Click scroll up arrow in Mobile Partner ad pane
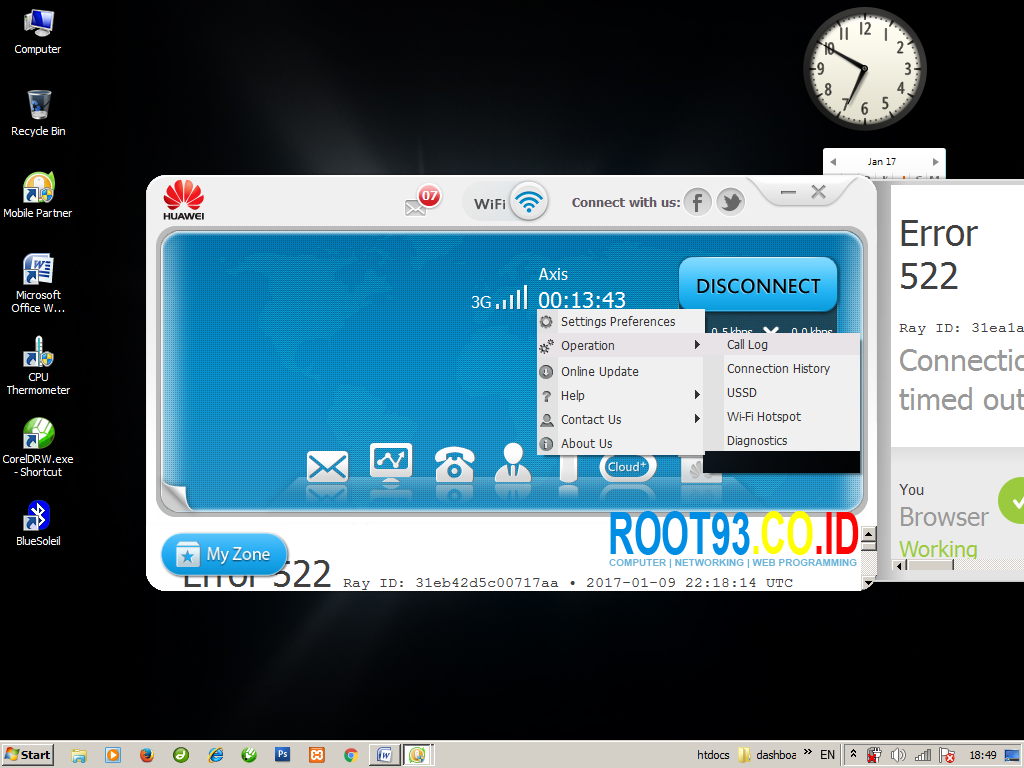Image resolution: width=1024 pixels, height=768 pixels. tap(869, 534)
